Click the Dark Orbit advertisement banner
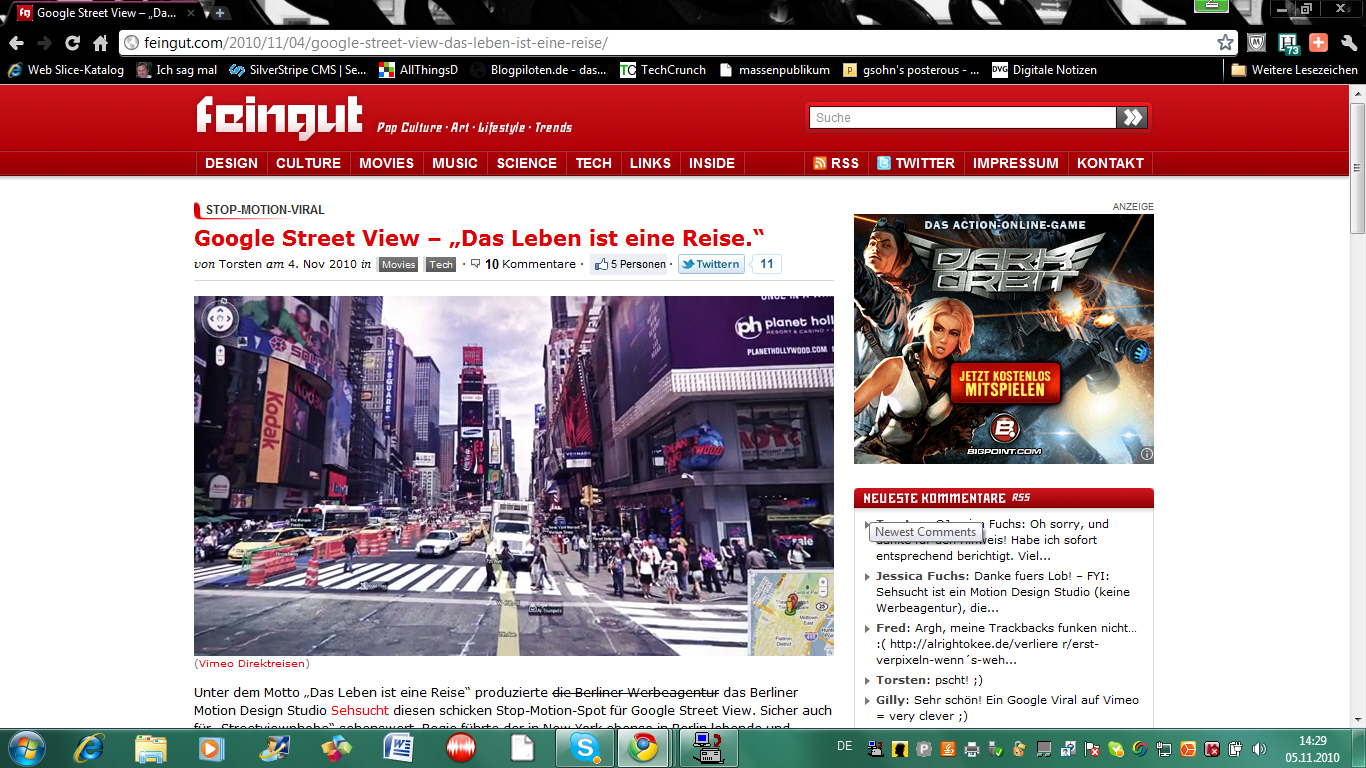 (1003, 338)
